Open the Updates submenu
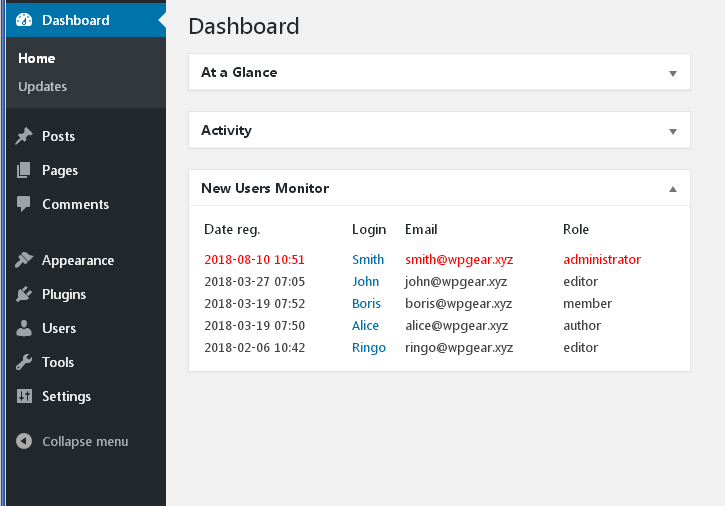The width and height of the screenshot is (725, 506). point(43,86)
